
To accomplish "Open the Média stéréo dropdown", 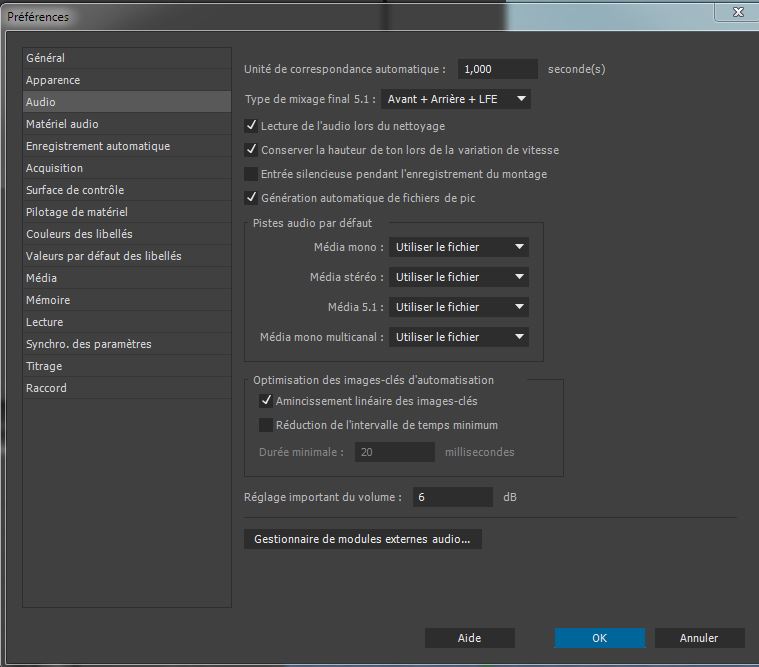I will pos(459,277).
